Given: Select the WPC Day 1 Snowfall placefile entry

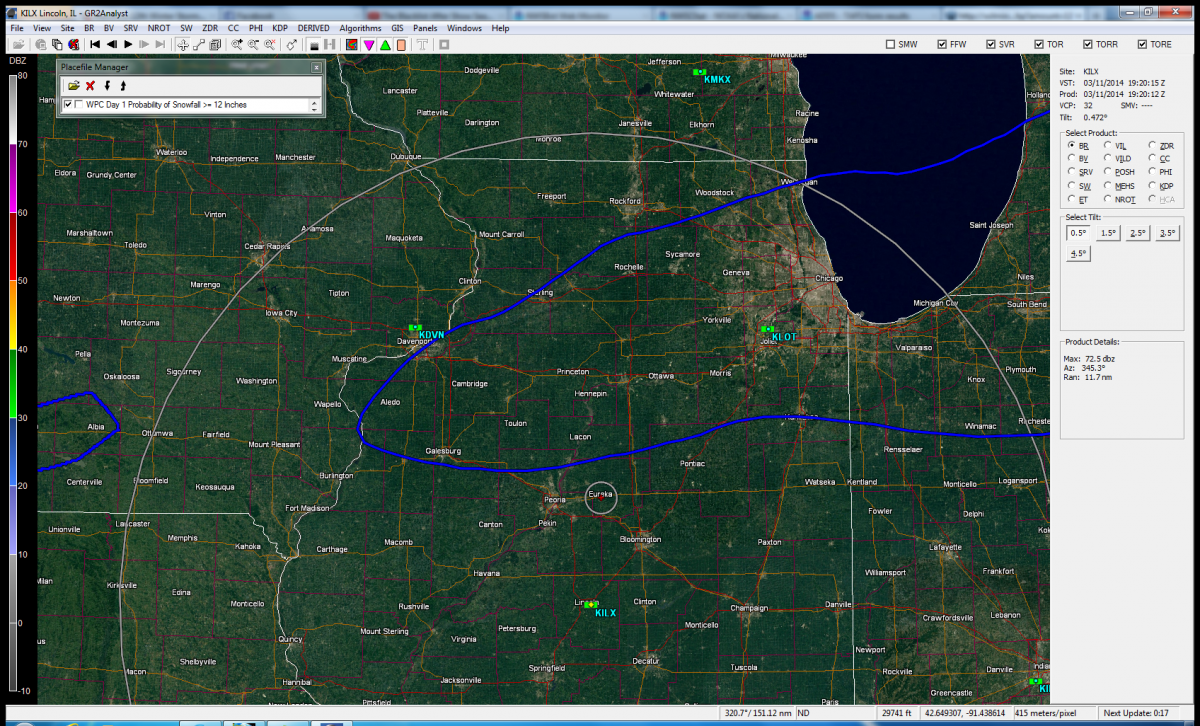Looking at the screenshot, I should [x=166, y=104].
